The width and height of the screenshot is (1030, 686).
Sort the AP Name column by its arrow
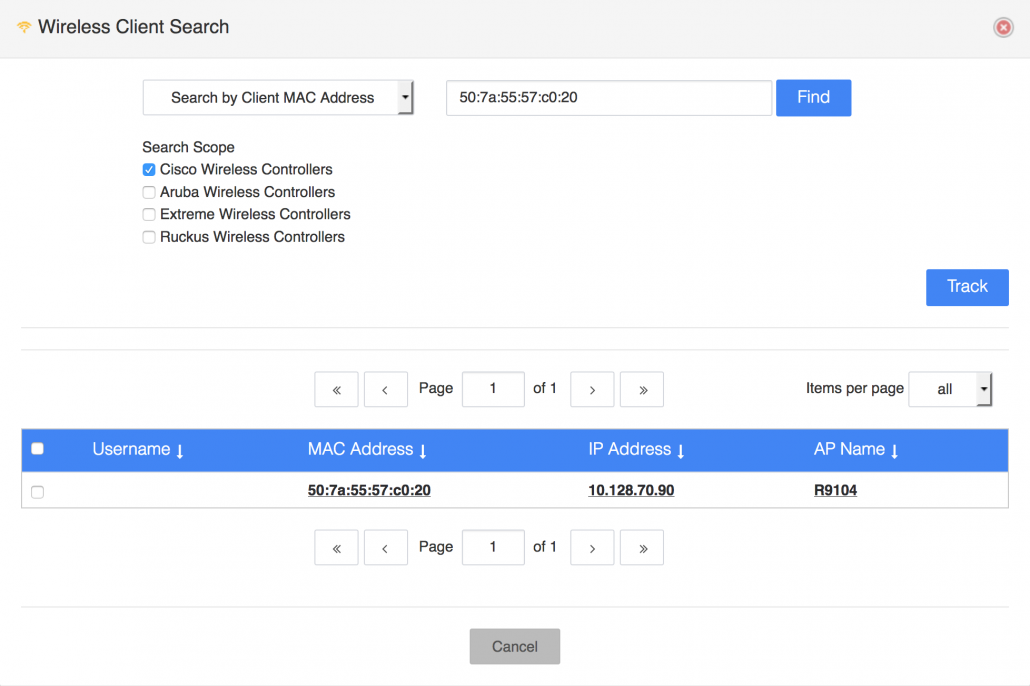(x=893, y=450)
